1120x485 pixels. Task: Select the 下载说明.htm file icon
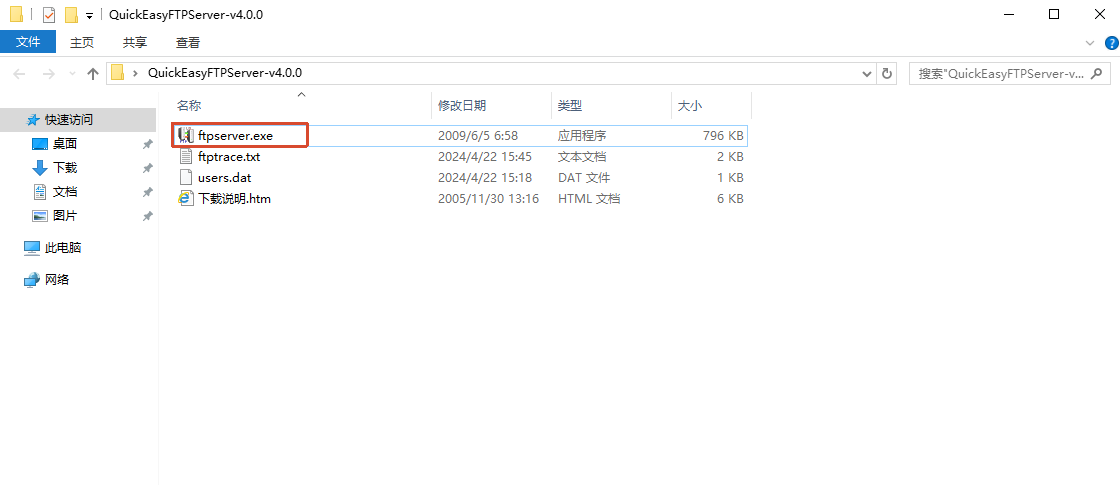tap(186, 199)
